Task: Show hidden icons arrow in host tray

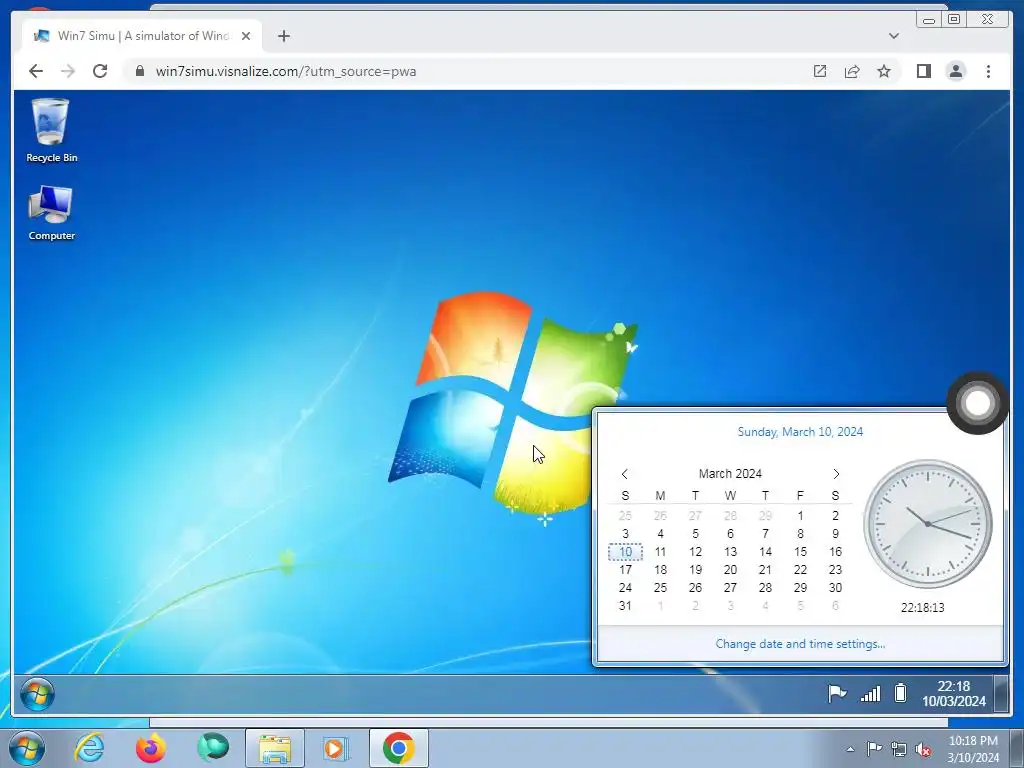Action: [850, 749]
